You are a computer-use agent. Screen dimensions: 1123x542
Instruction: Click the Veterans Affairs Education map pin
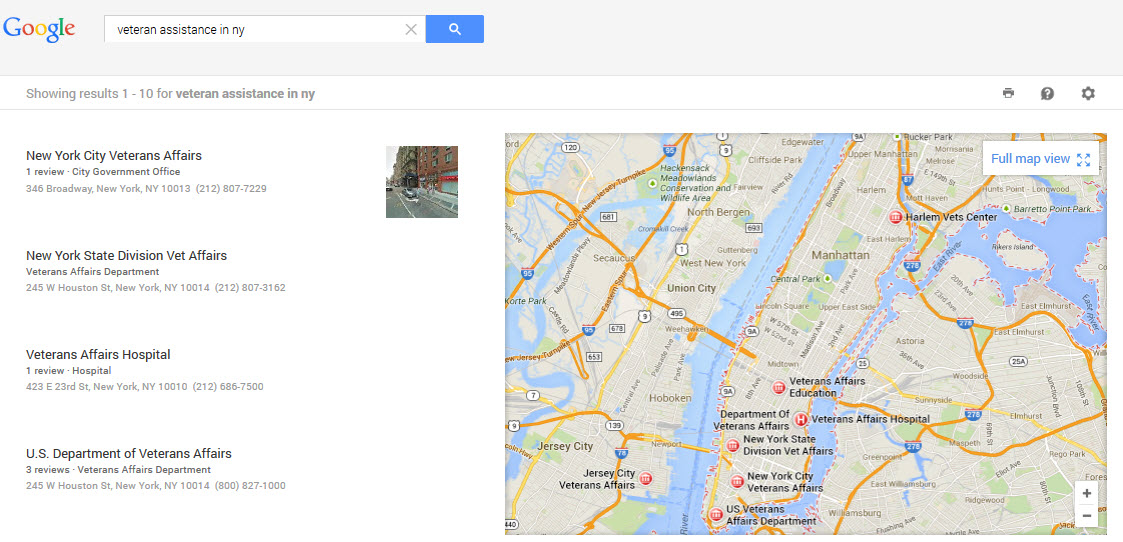click(779, 387)
